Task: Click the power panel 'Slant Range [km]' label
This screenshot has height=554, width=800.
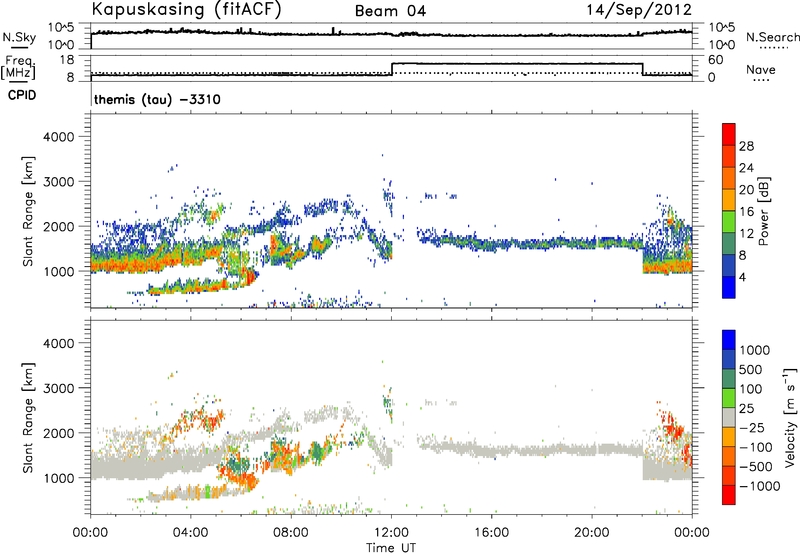Action: coord(28,211)
